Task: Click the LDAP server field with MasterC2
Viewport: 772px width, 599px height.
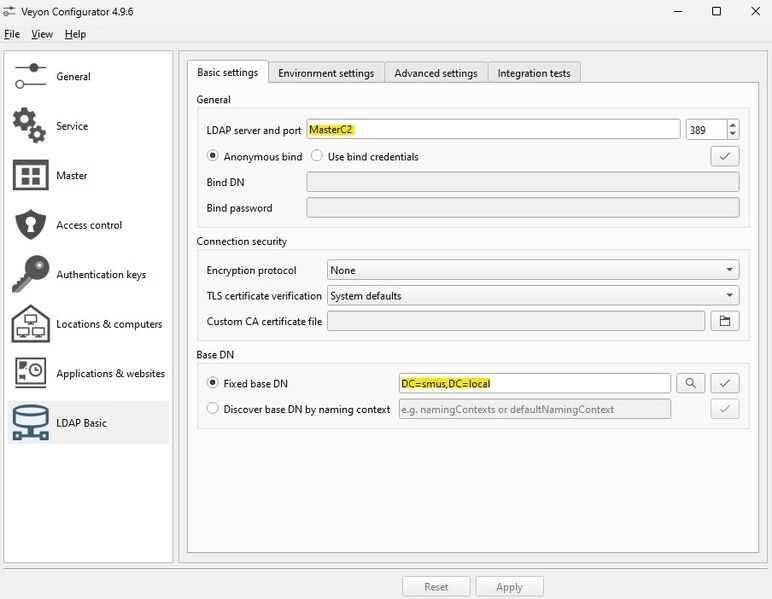Action: coord(493,129)
